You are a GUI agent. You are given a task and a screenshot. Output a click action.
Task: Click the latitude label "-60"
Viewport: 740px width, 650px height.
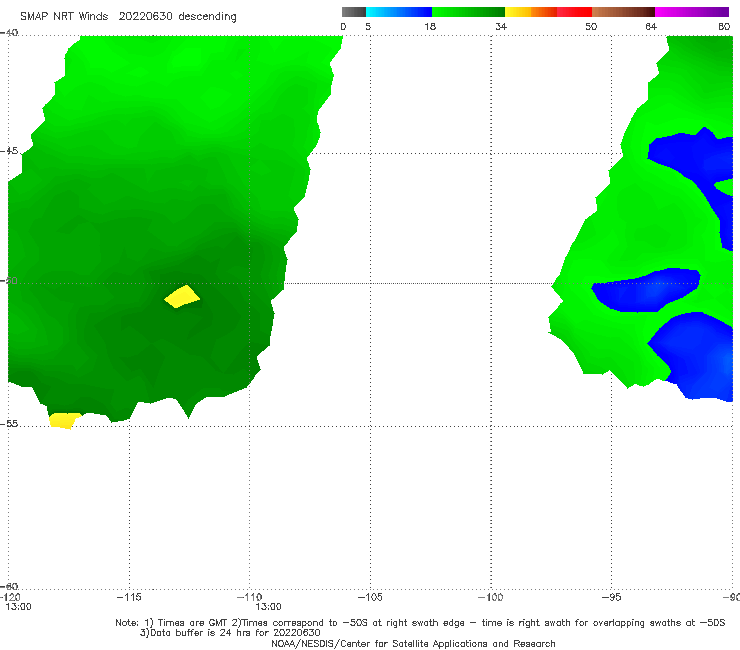click(9, 587)
